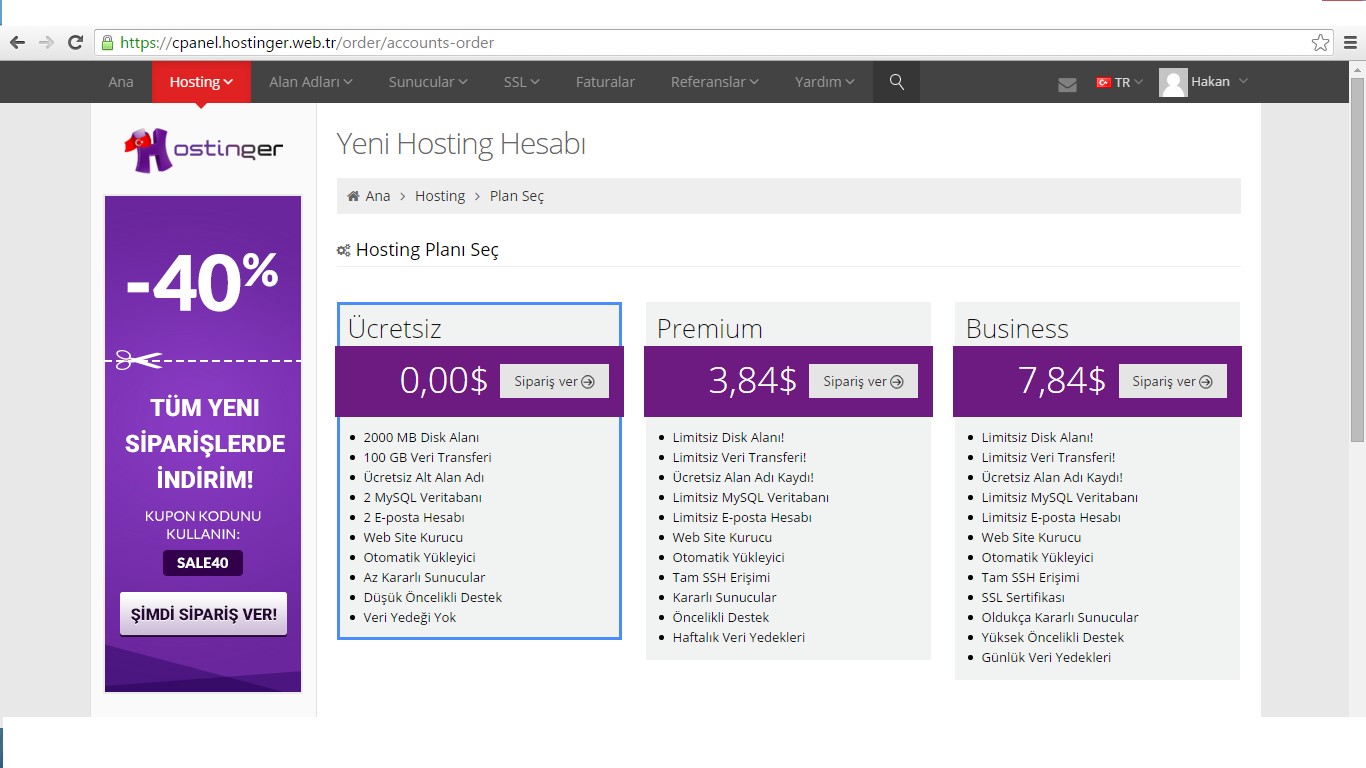The width and height of the screenshot is (1366, 768).
Task: Click the 3,84$ price
Action: [753, 380]
